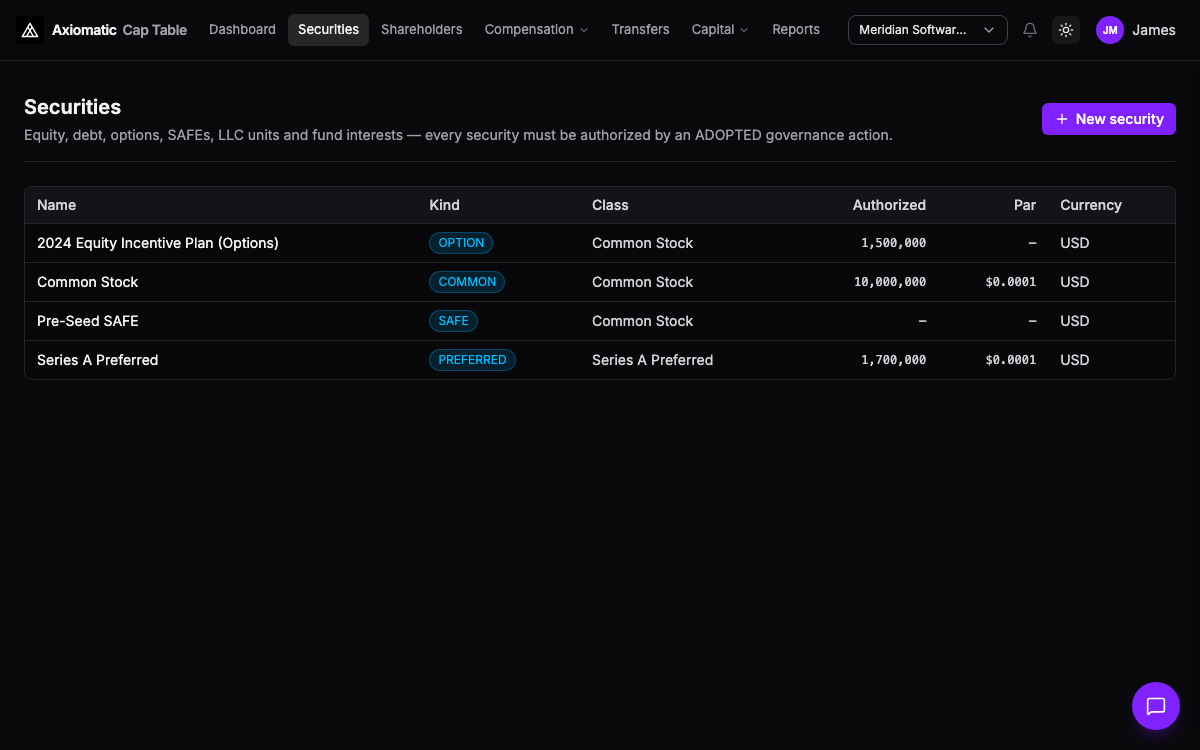The height and width of the screenshot is (750, 1200).
Task: Click the Series A Preferred class cell
Action: click(652, 360)
